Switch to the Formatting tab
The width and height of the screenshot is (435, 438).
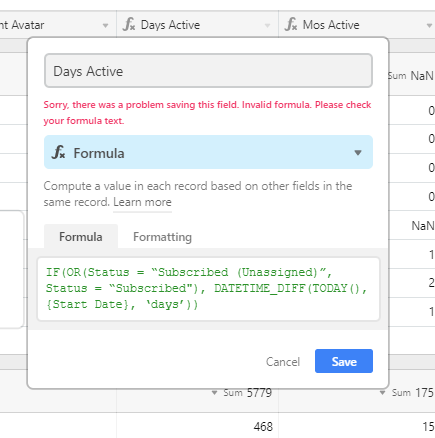click(162, 237)
